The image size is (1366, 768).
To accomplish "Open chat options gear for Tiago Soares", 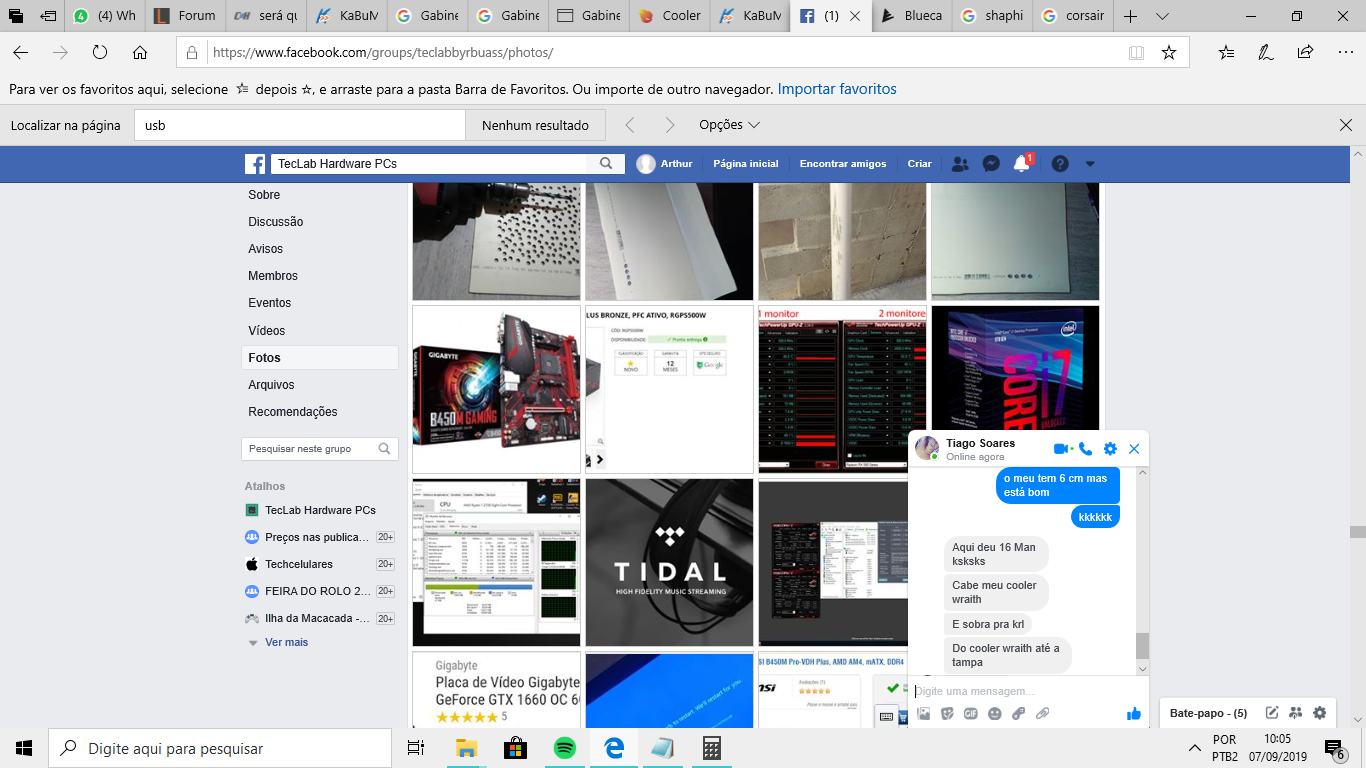I will [1110, 449].
